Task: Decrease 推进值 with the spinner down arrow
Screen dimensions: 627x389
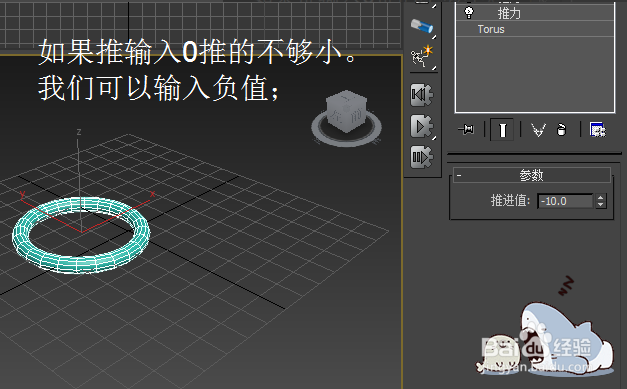Action: click(x=600, y=204)
